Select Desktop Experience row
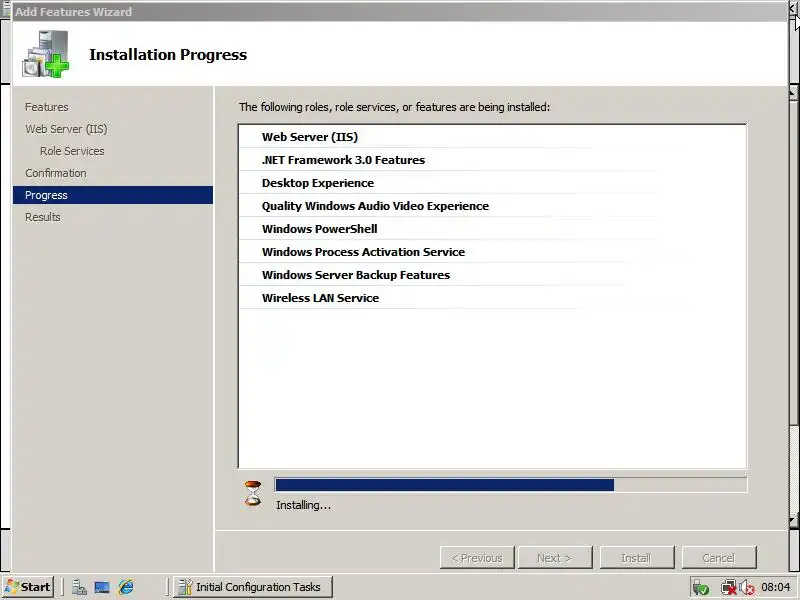This screenshot has height=600, width=800. click(x=492, y=183)
